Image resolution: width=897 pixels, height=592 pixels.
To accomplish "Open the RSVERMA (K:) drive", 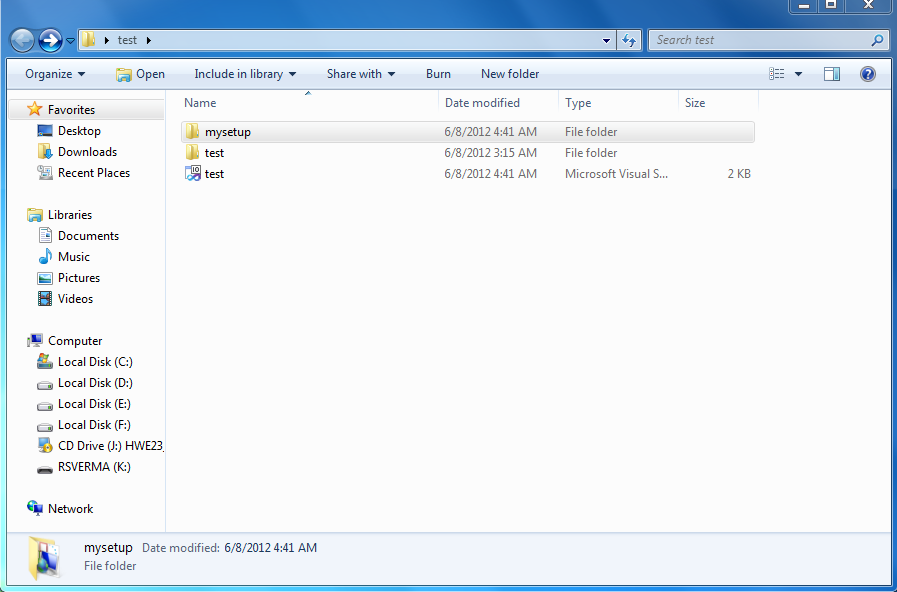I will (x=94, y=467).
